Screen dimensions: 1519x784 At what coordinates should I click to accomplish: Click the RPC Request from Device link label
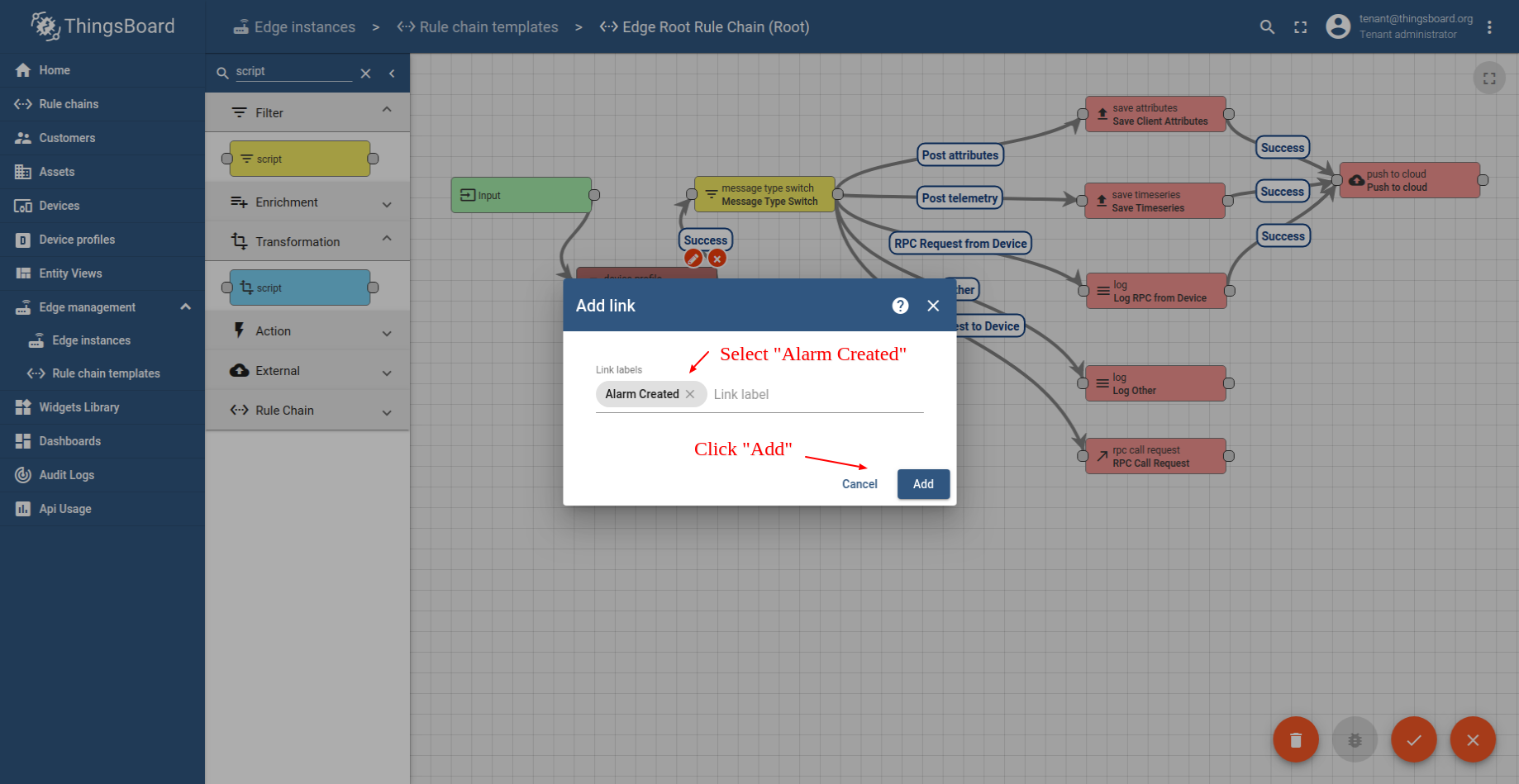point(960,244)
